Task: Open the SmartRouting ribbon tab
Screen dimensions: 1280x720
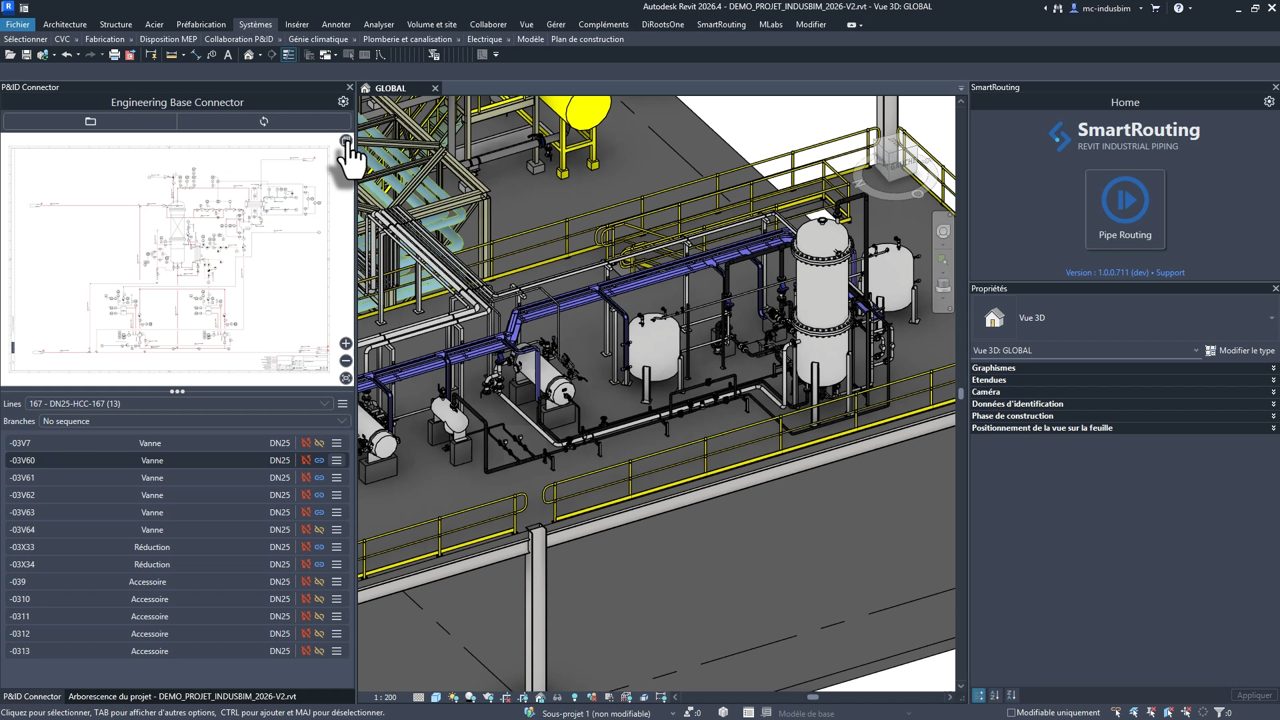Action: [x=721, y=24]
